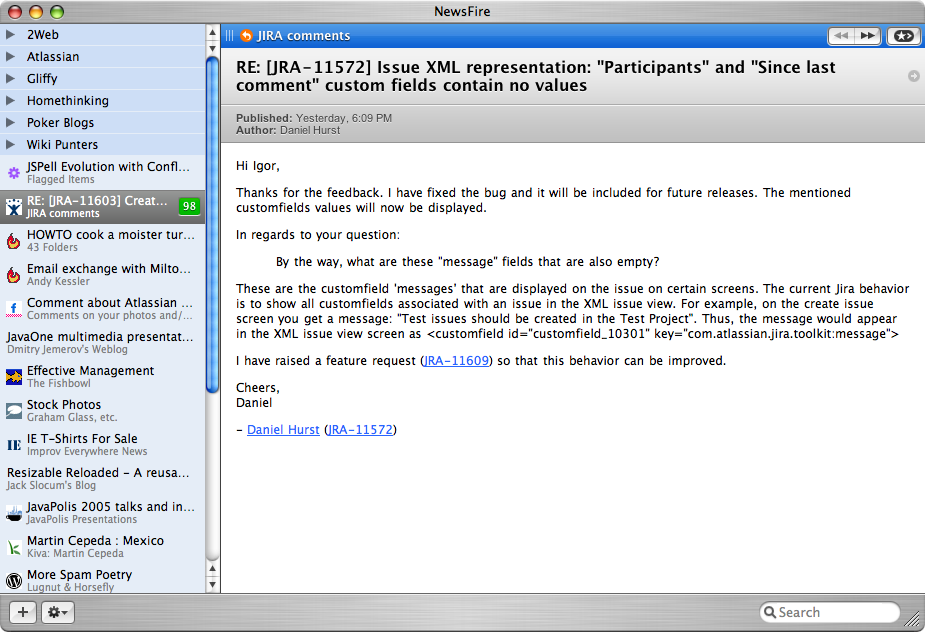This screenshot has height=632, width=925.
Task: Click the Kiva green leaf icon
Action: coord(14,547)
